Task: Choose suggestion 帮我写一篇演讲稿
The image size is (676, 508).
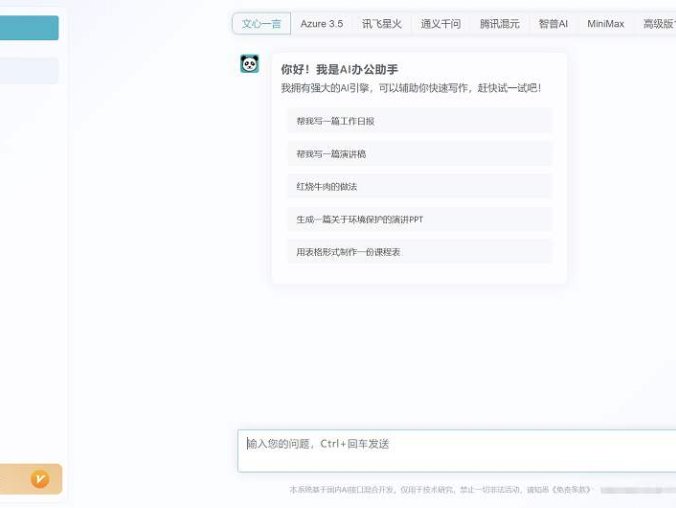Action: [420, 154]
